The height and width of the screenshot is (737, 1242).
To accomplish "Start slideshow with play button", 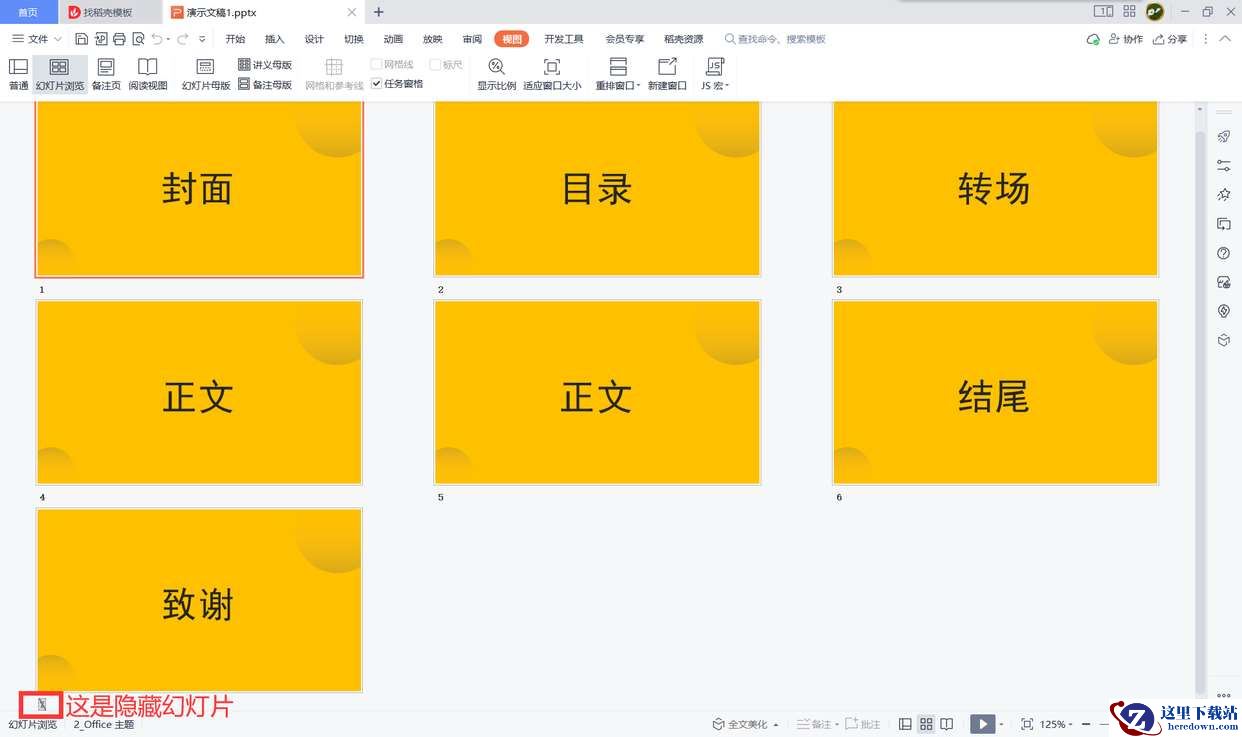I will coord(983,724).
